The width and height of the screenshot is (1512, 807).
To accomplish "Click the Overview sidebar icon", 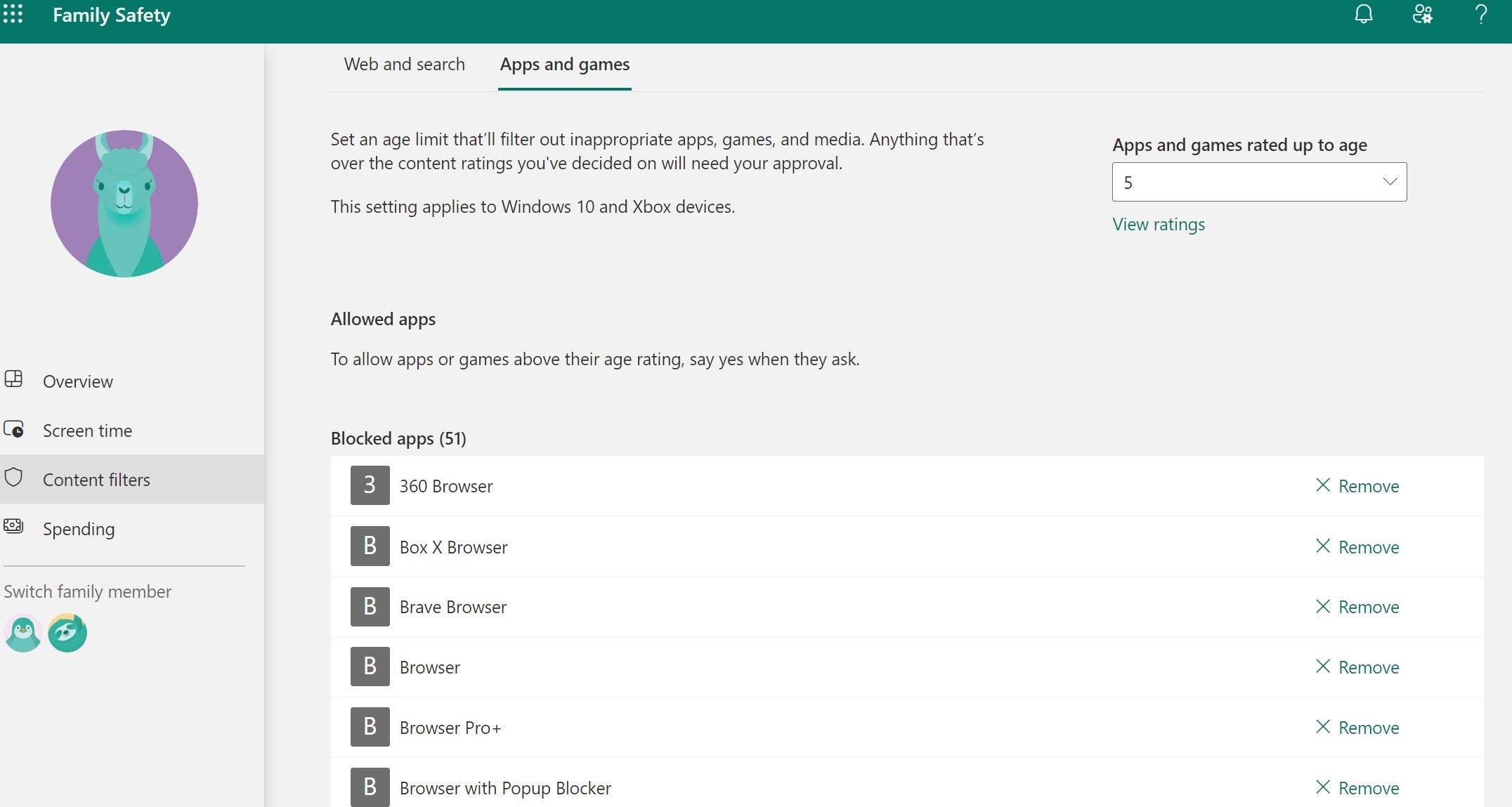I will pyautogui.click(x=13, y=379).
